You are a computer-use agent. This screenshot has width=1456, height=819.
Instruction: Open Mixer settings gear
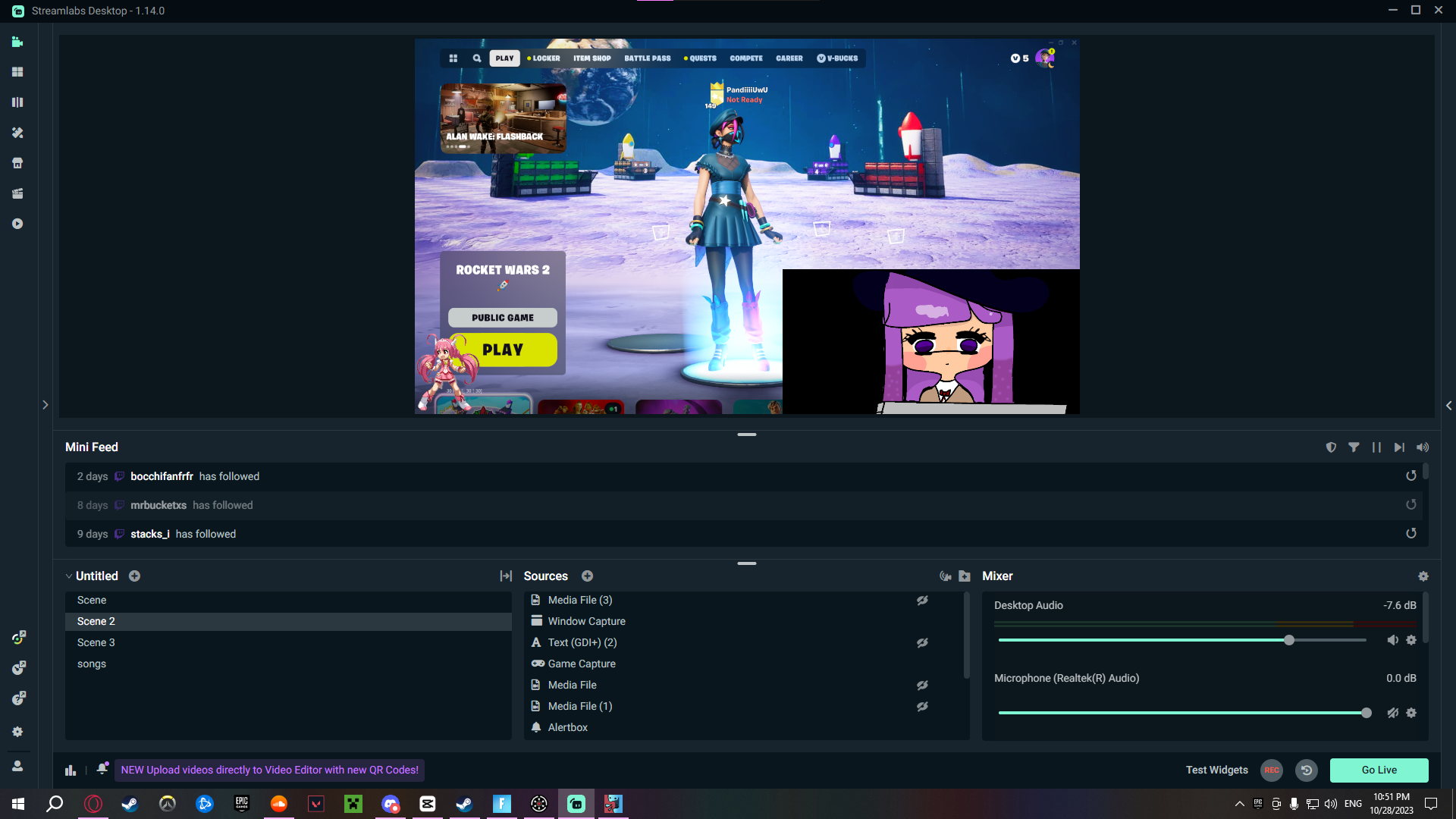1423,576
